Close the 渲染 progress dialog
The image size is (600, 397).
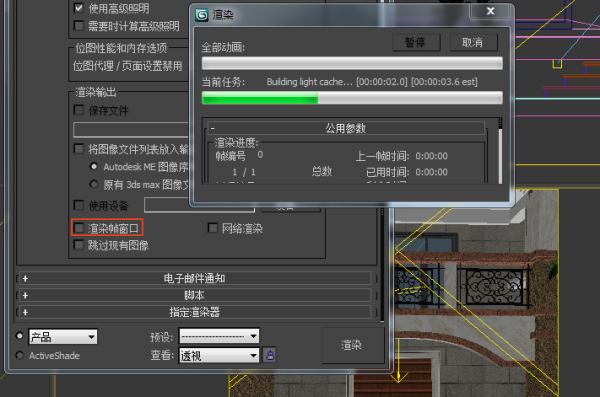pos(490,11)
